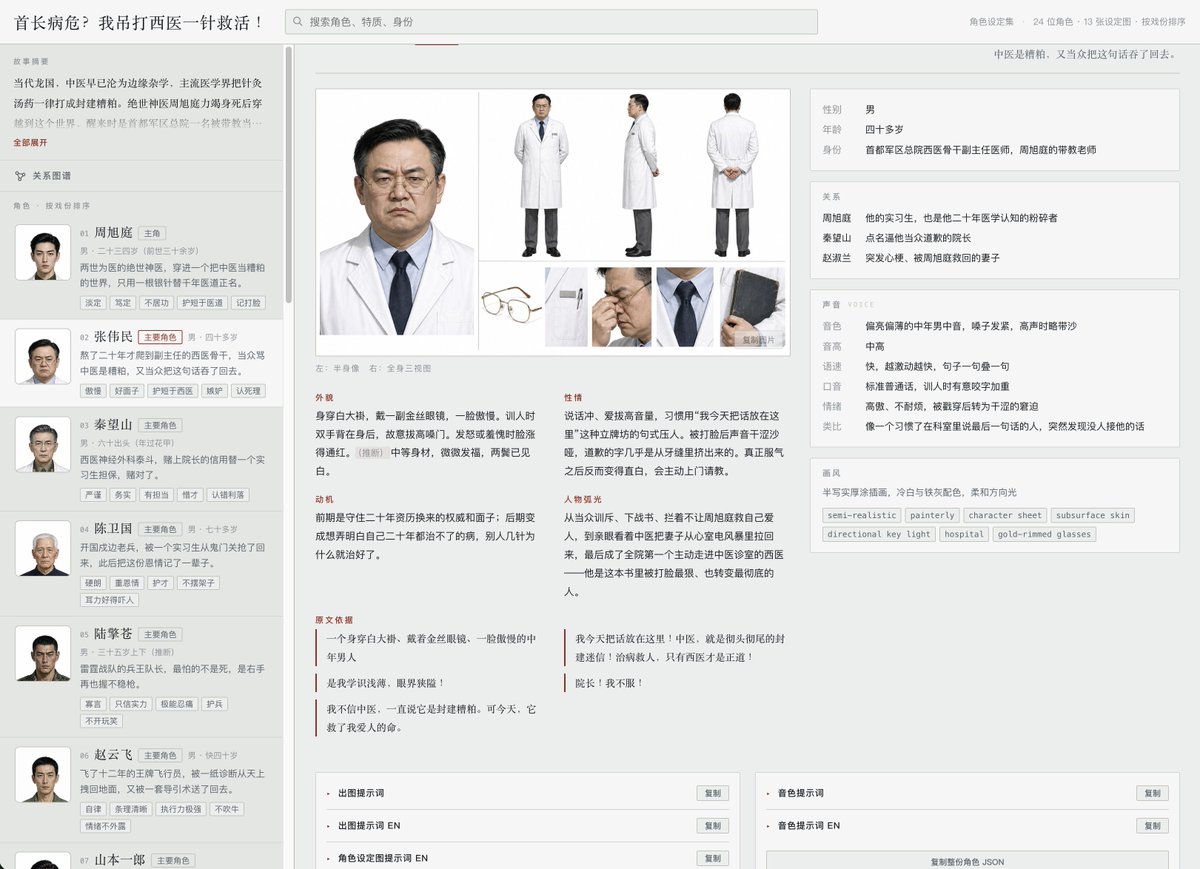The width and height of the screenshot is (1200, 869).
Task: Click the gold-rimmed glasses detail thumbnail
Action: pos(510,307)
